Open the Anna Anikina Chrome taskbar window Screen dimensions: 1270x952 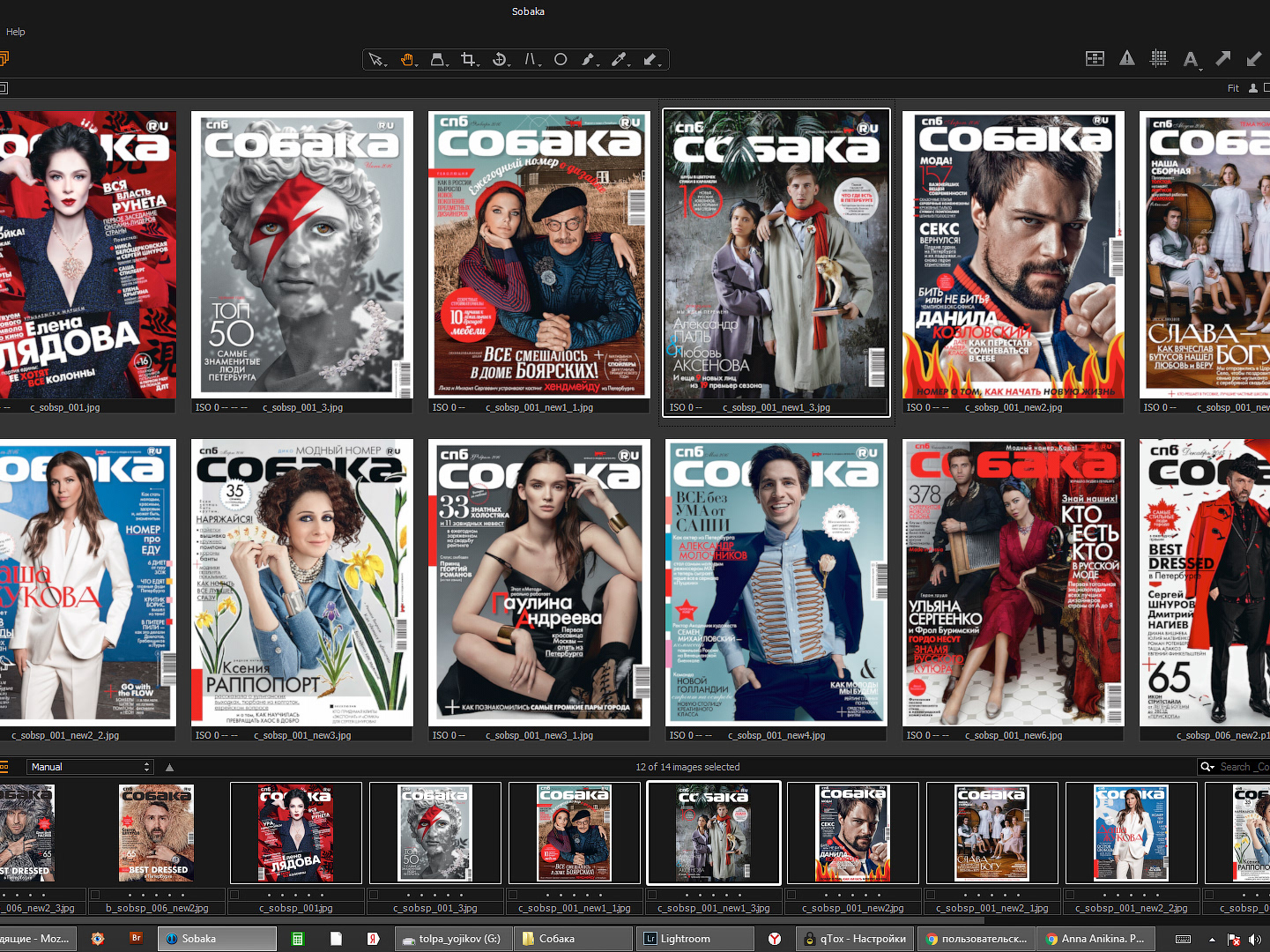click(1095, 939)
